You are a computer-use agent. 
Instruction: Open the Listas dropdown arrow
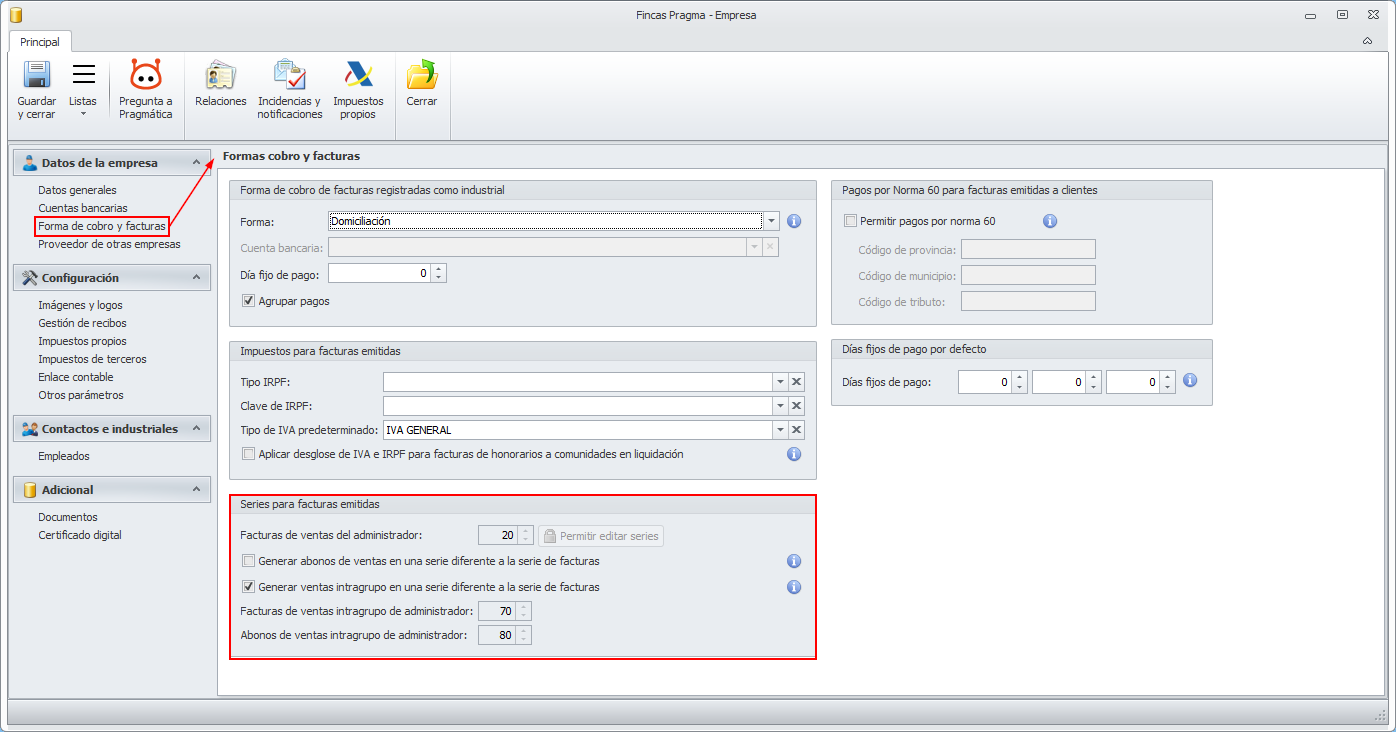coord(83,113)
